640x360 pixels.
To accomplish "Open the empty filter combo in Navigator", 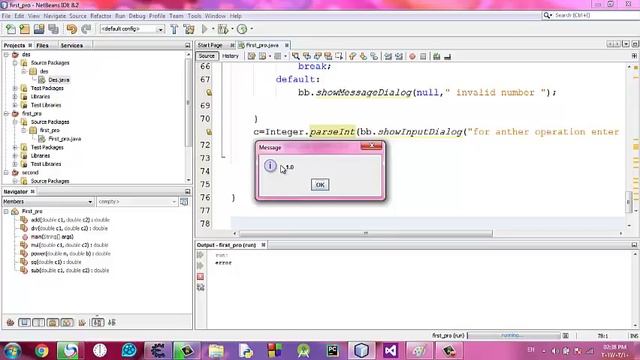I will (x=137, y=202).
